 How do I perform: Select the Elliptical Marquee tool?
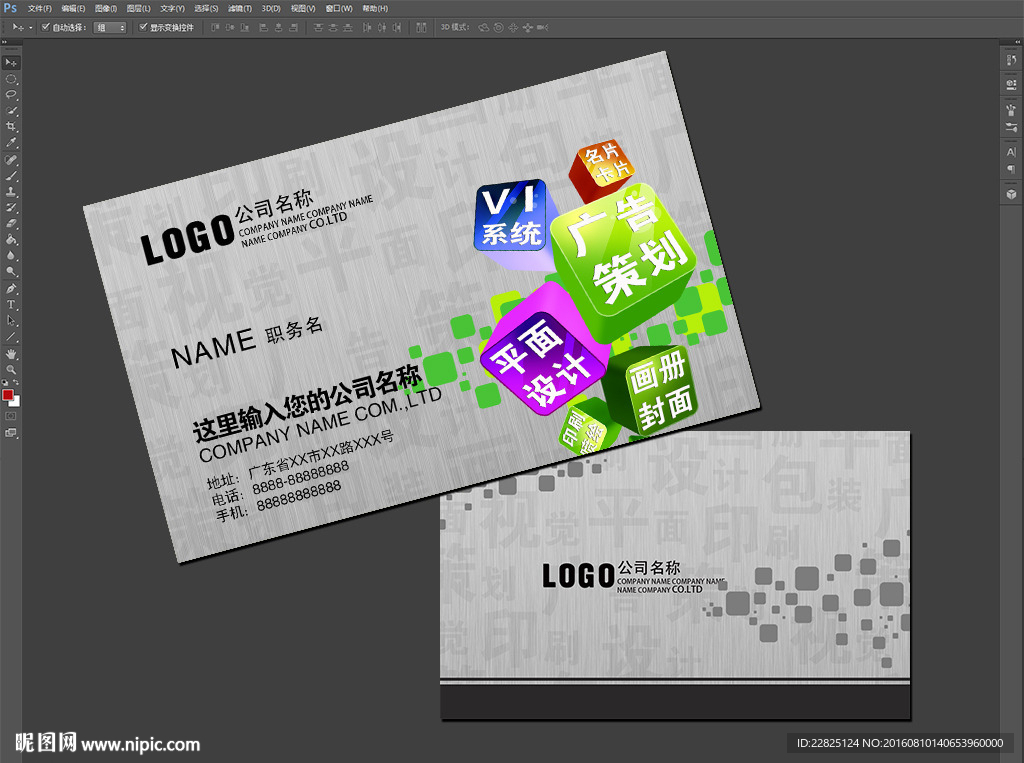point(11,79)
